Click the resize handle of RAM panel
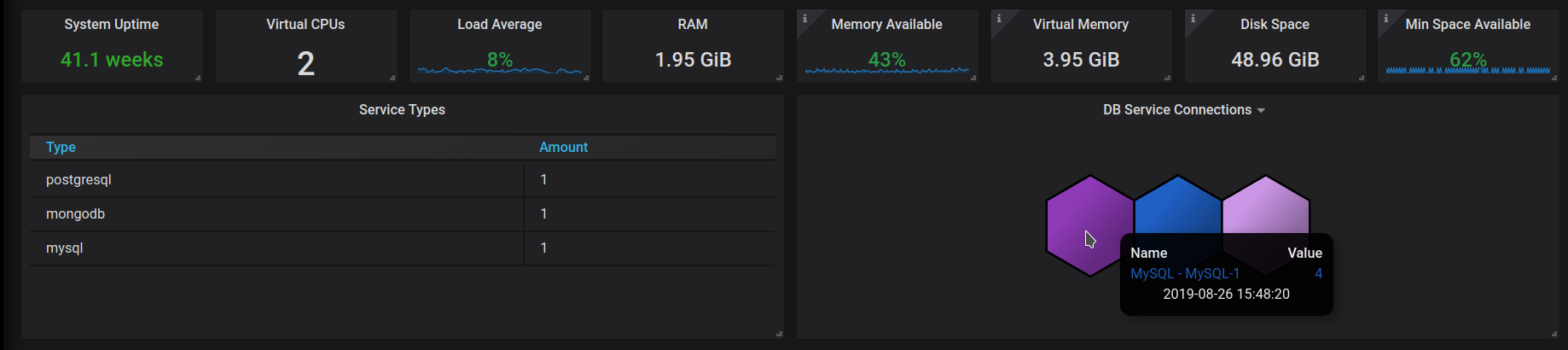Screen dimensions: 1568x350 pyautogui.click(x=779, y=78)
